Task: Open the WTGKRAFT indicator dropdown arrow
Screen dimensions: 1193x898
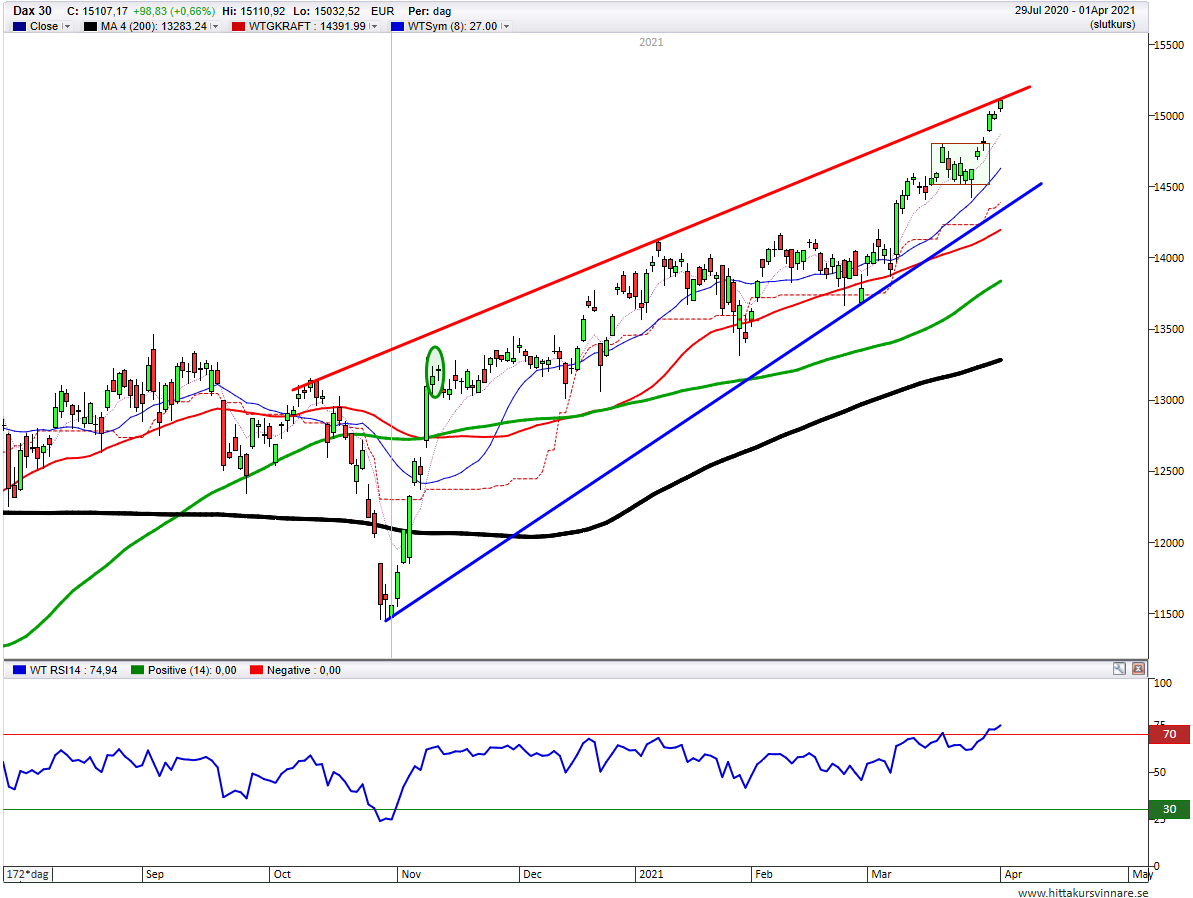Action: point(374,27)
